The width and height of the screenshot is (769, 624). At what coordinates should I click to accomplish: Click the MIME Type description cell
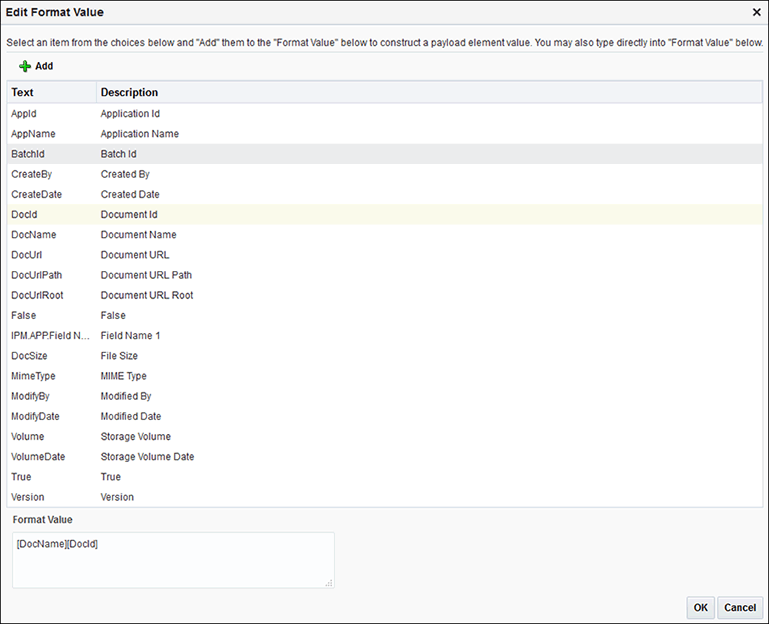point(124,376)
